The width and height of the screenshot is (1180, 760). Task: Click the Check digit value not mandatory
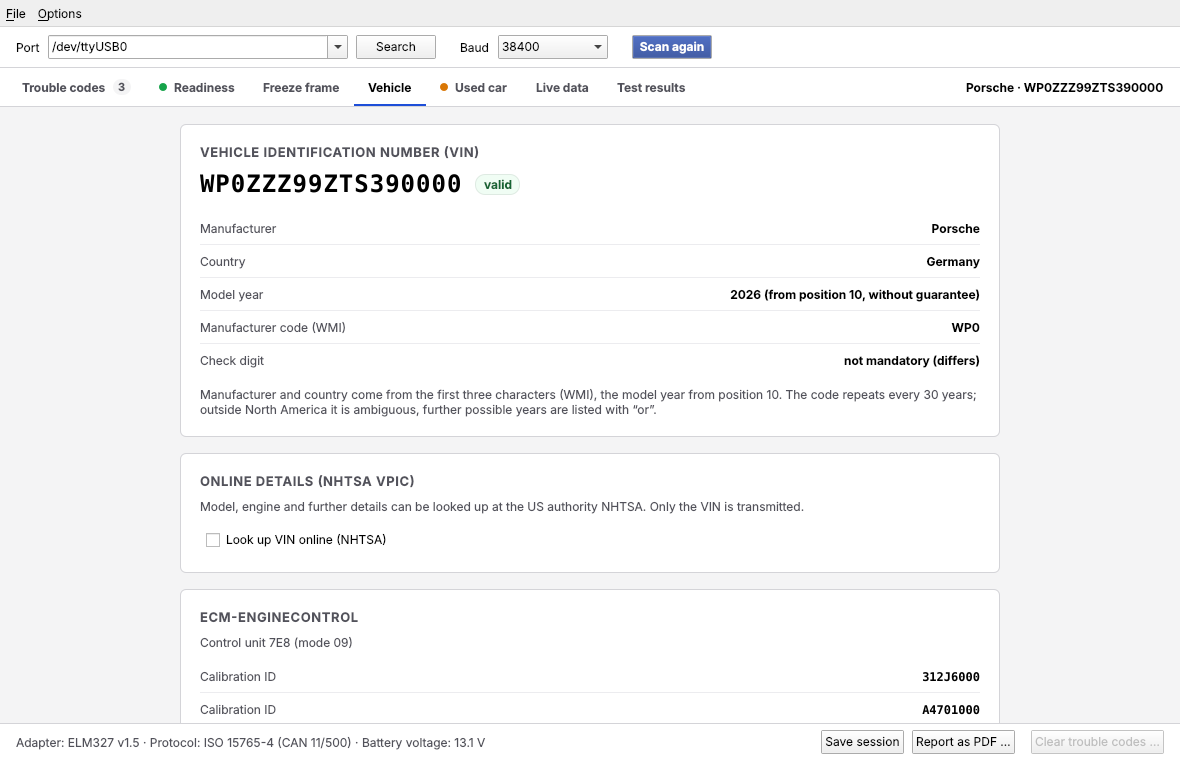(x=911, y=361)
